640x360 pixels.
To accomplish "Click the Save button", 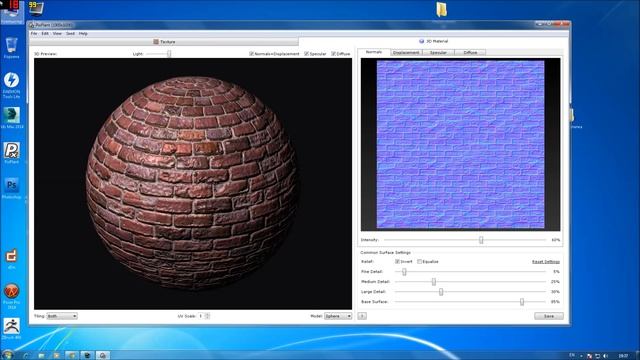I will [x=549, y=316].
